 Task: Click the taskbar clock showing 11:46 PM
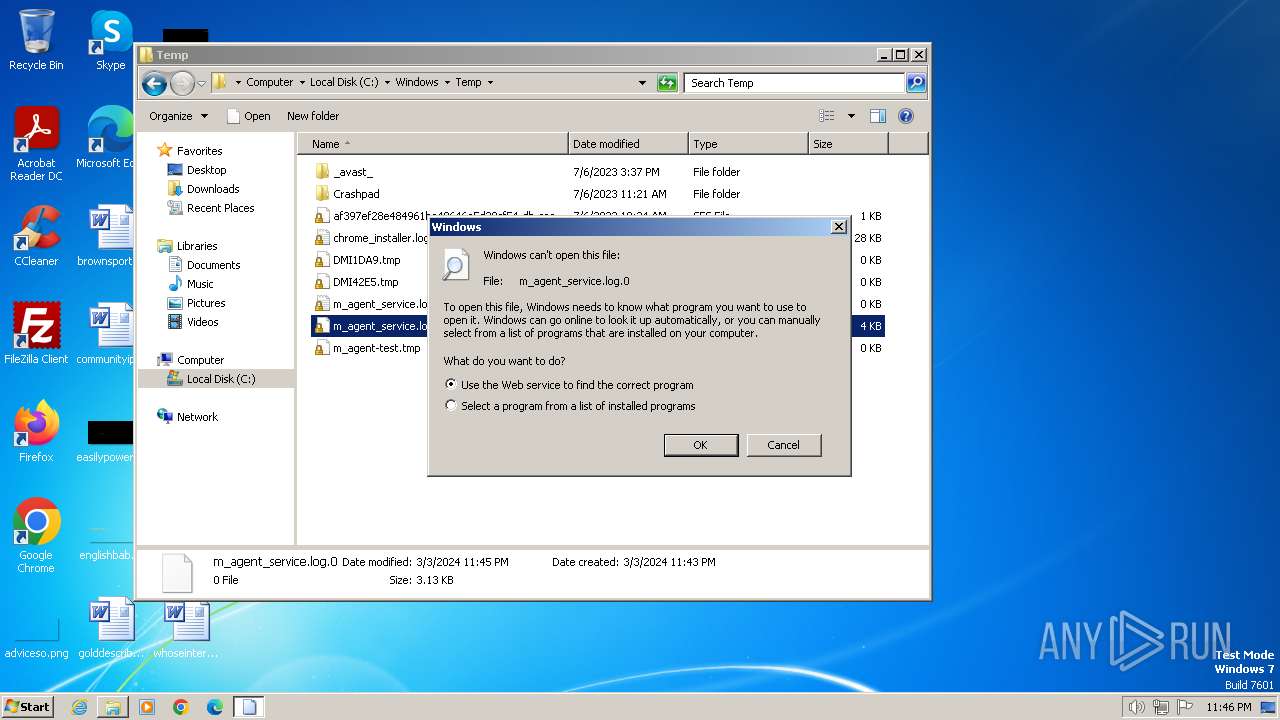point(1228,707)
